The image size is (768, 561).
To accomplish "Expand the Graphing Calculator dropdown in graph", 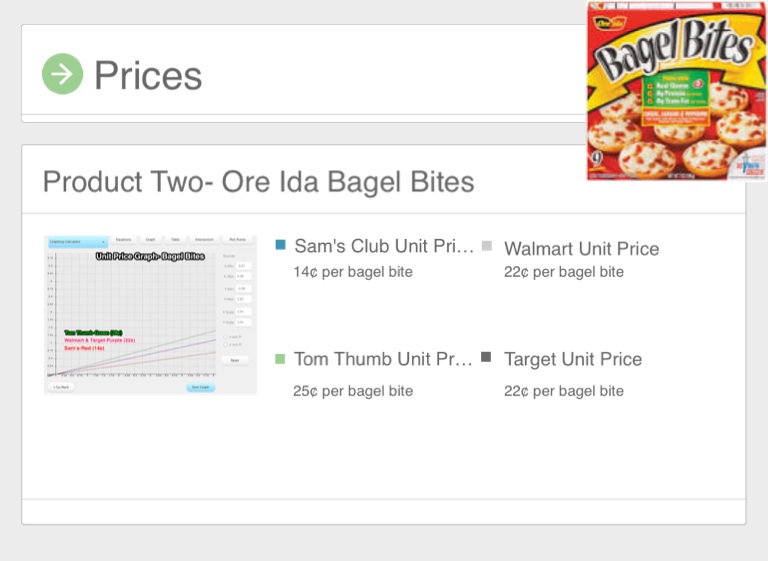I will coord(76,241).
